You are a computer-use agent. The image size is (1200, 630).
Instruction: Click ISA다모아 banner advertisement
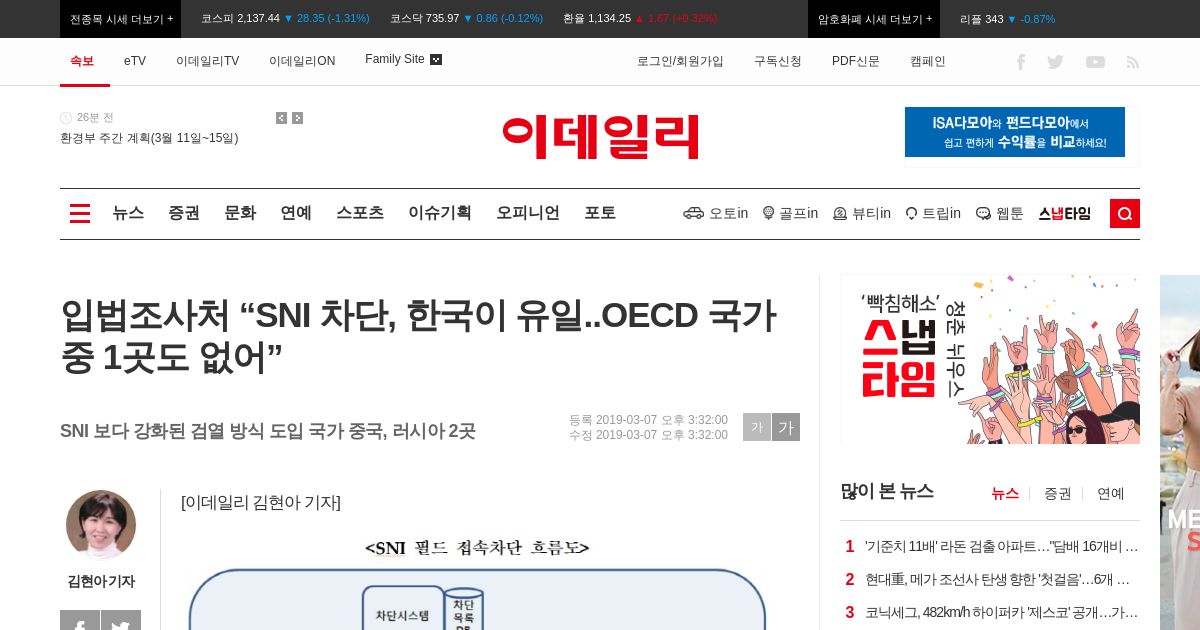[x=1015, y=132]
